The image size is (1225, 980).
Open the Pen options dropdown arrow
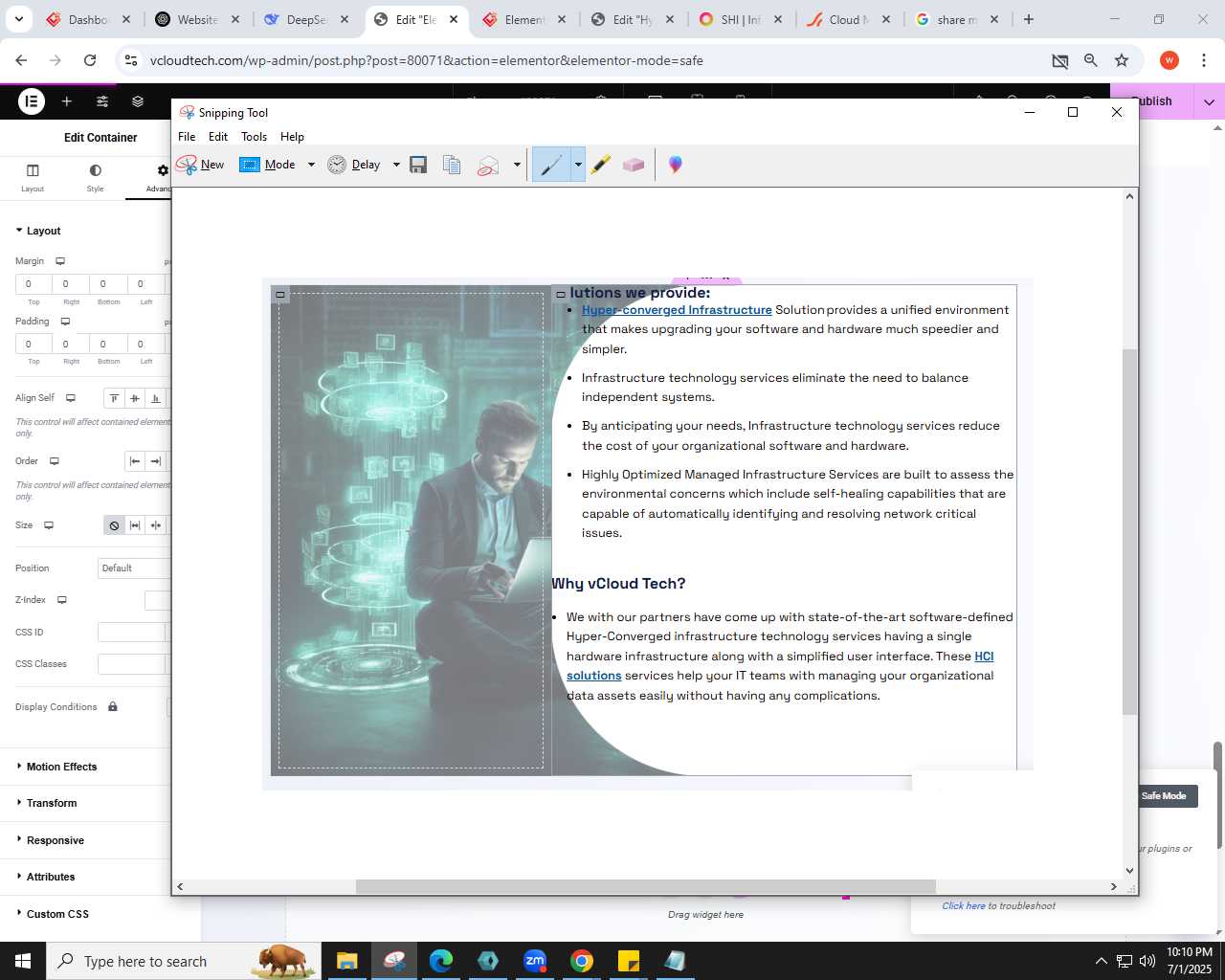click(x=578, y=165)
